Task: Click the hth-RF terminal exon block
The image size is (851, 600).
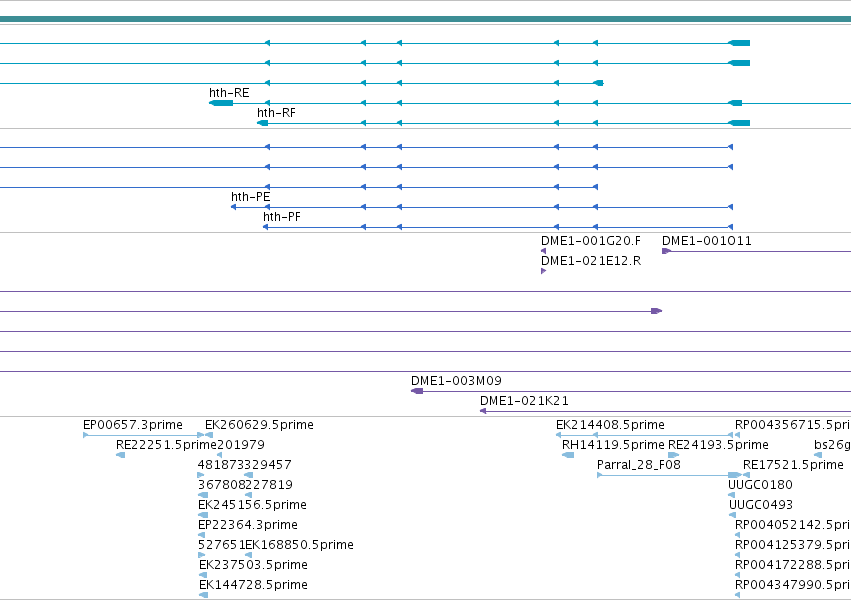Action: pos(263,123)
